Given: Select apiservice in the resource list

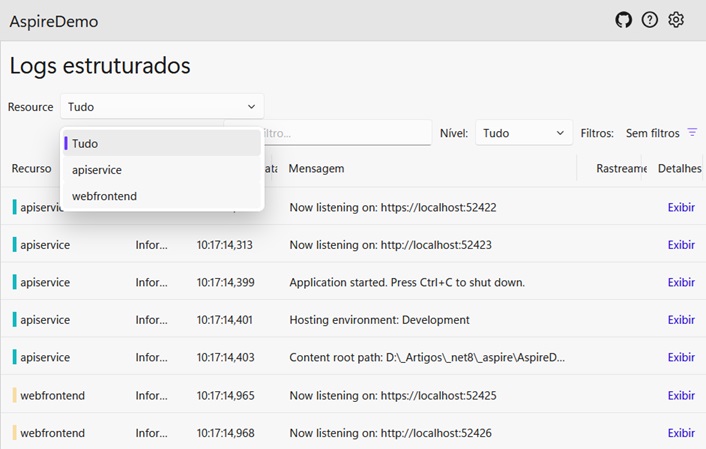Looking at the screenshot, I should click(162, 170).
